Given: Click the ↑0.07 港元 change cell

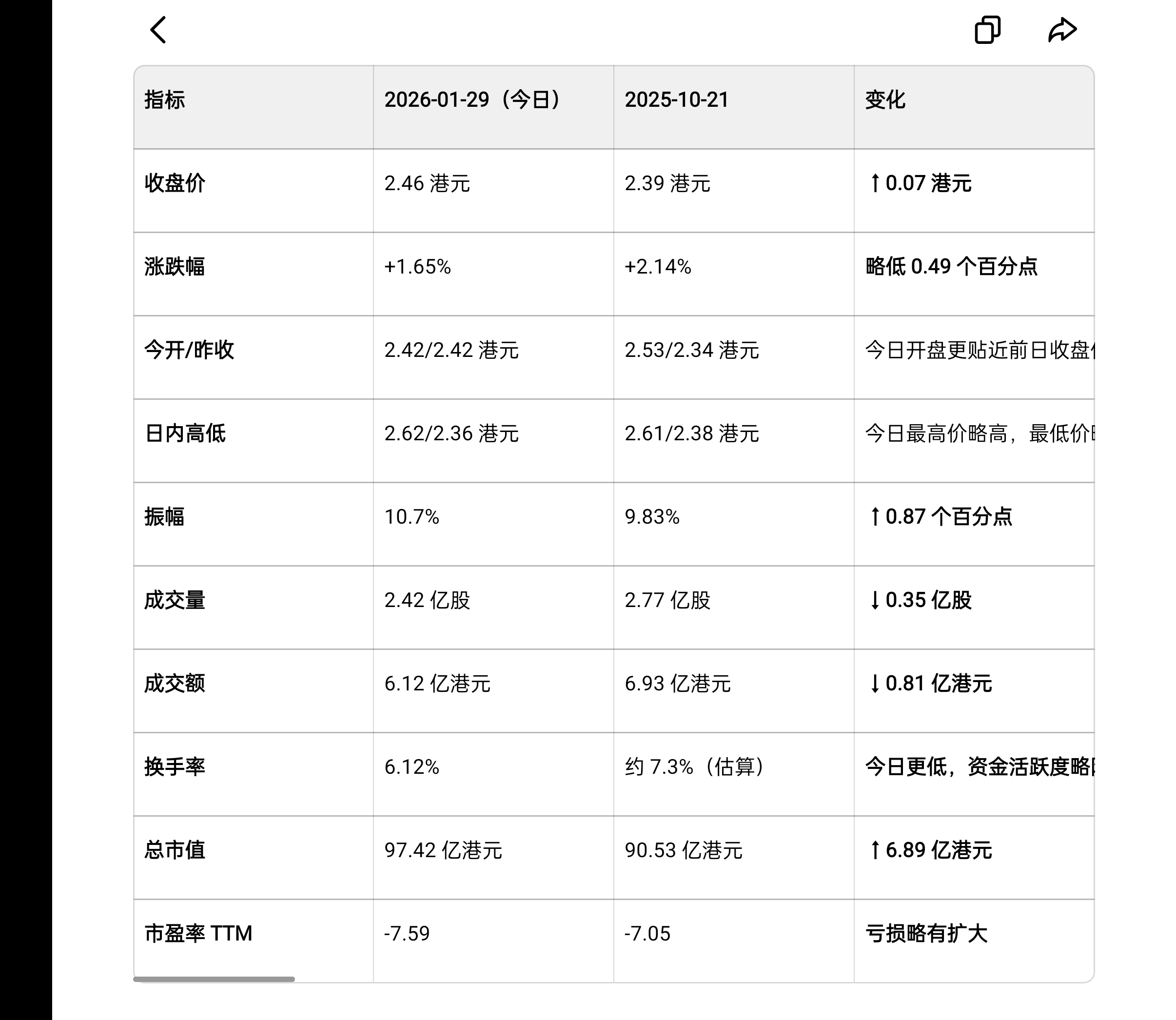Looking at the screenshot, I should coord(920,183).
